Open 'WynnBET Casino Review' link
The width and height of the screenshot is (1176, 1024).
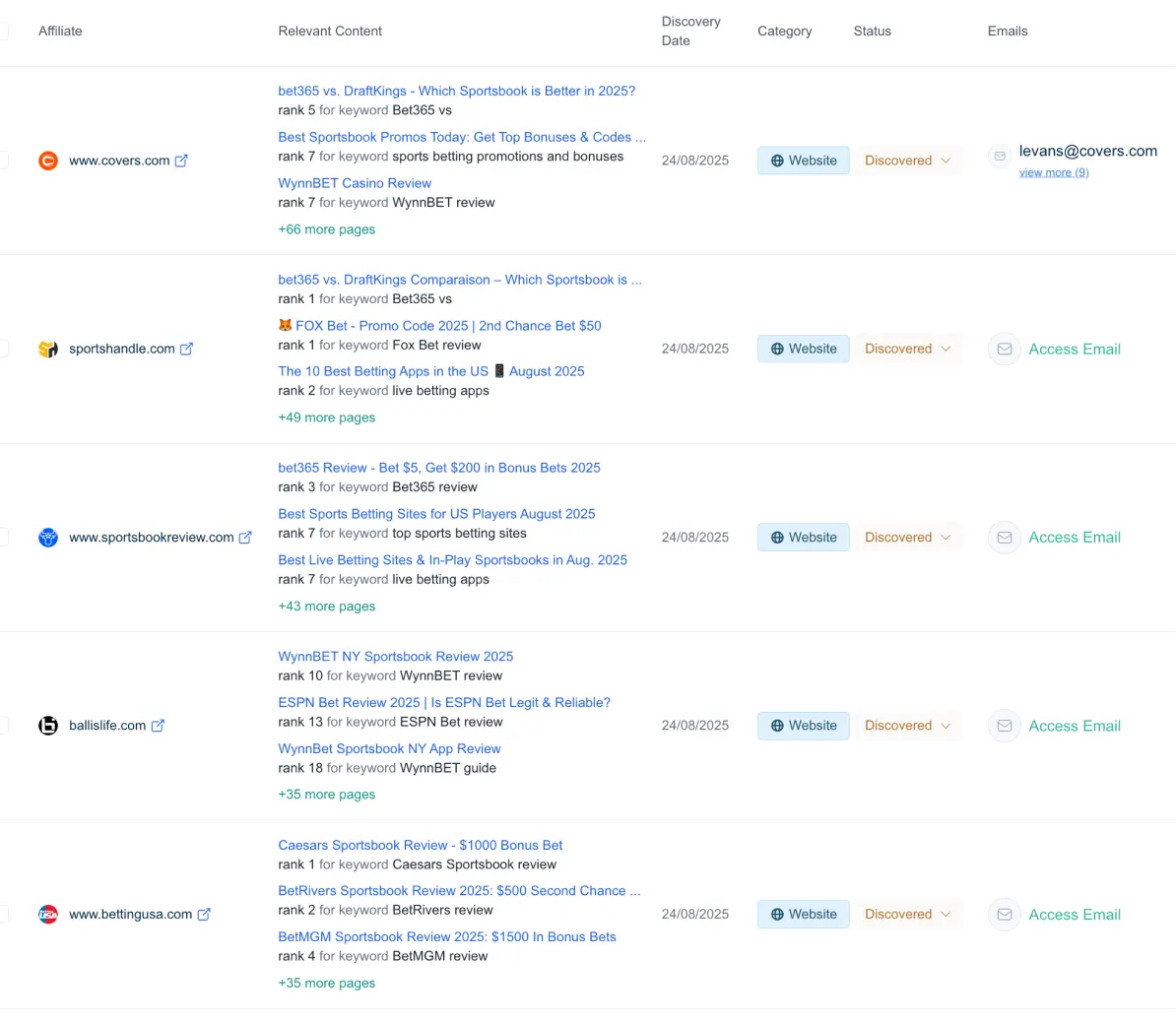coord(355,183)
